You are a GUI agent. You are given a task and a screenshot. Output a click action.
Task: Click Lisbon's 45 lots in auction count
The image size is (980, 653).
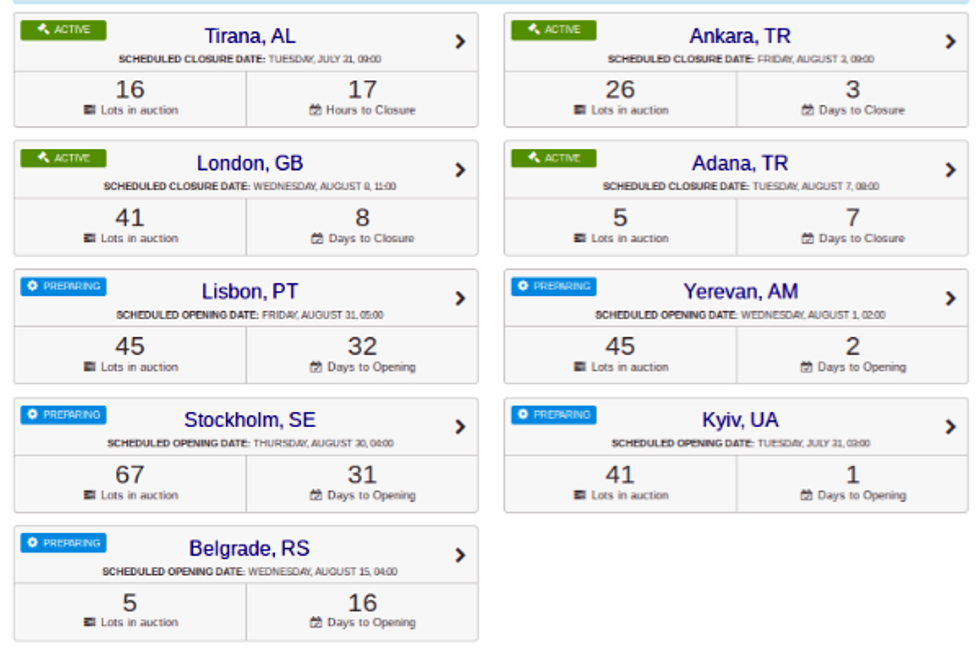coord(130,346)
